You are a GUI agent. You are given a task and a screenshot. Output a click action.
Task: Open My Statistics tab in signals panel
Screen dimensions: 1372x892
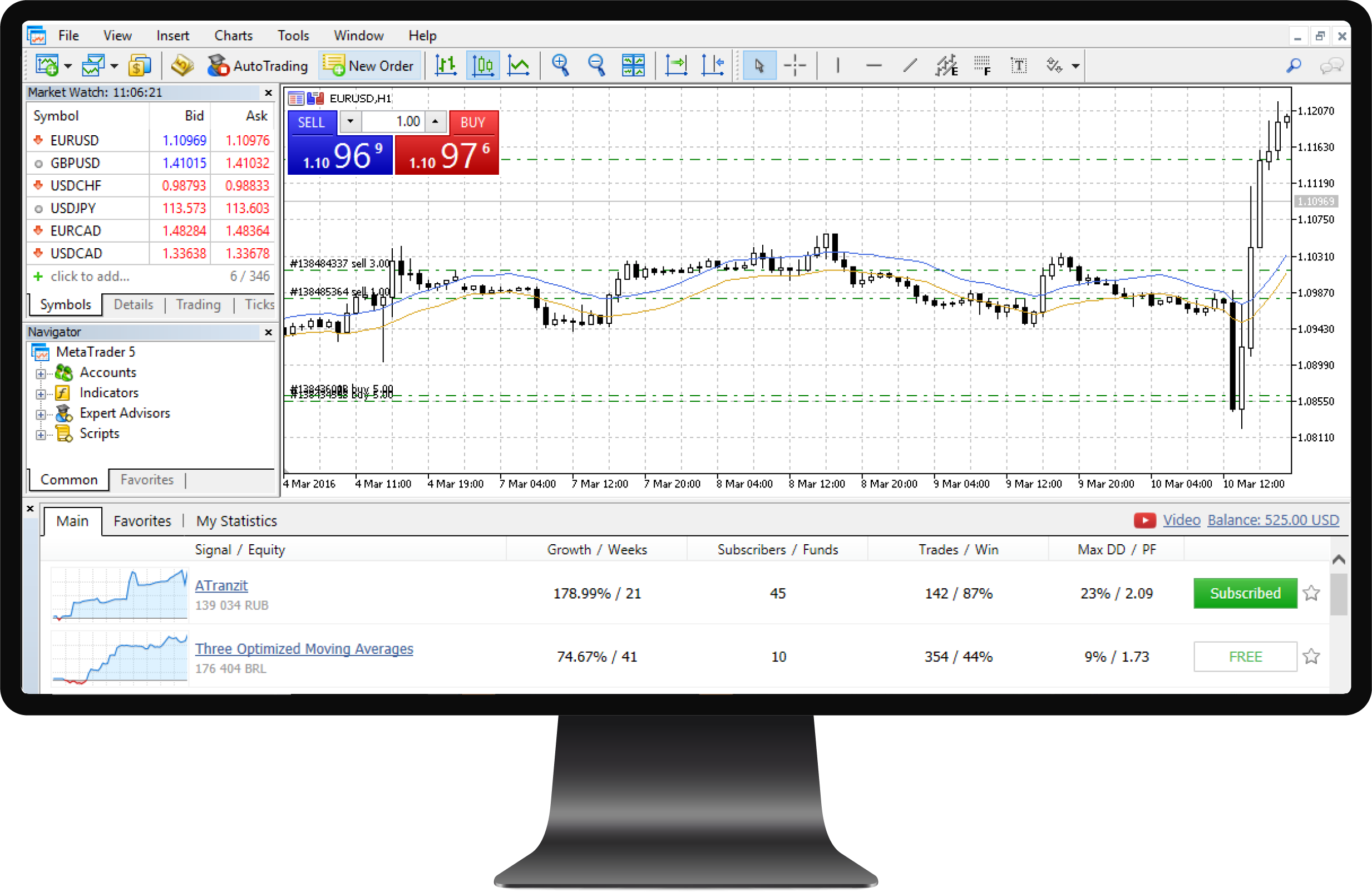pos(236,521)
